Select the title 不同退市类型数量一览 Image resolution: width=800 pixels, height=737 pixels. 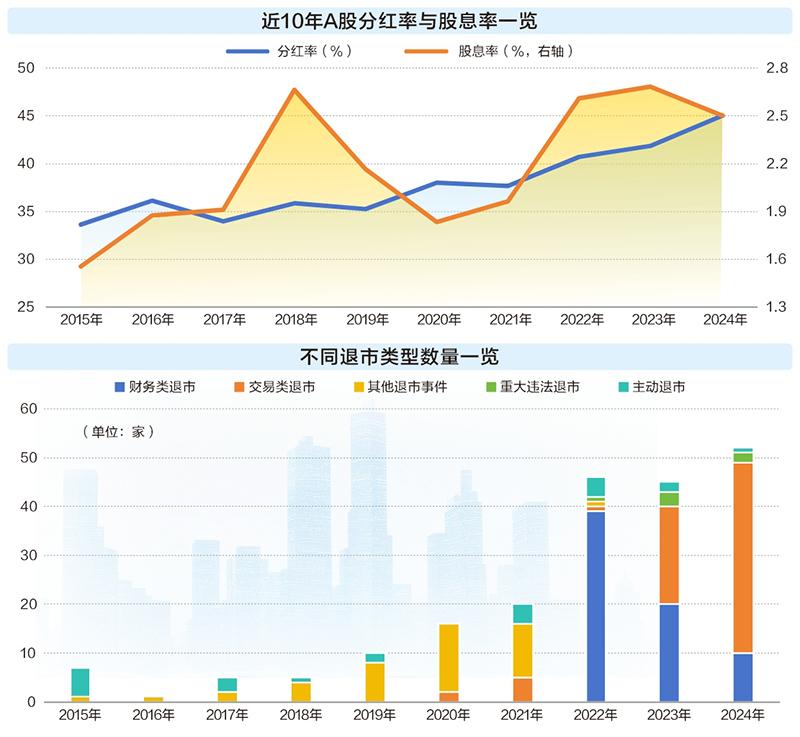399,356
